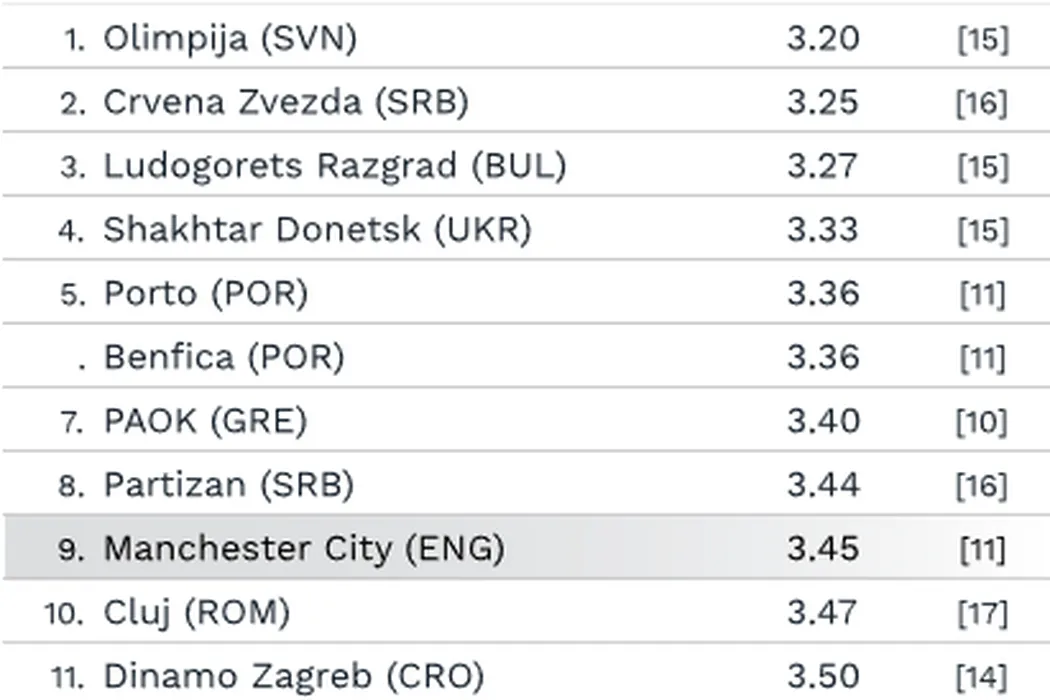Select Ludogorets Razgrad (BUL) row
This screenshot has height=700, width=1050.
(x=334, y=166)
